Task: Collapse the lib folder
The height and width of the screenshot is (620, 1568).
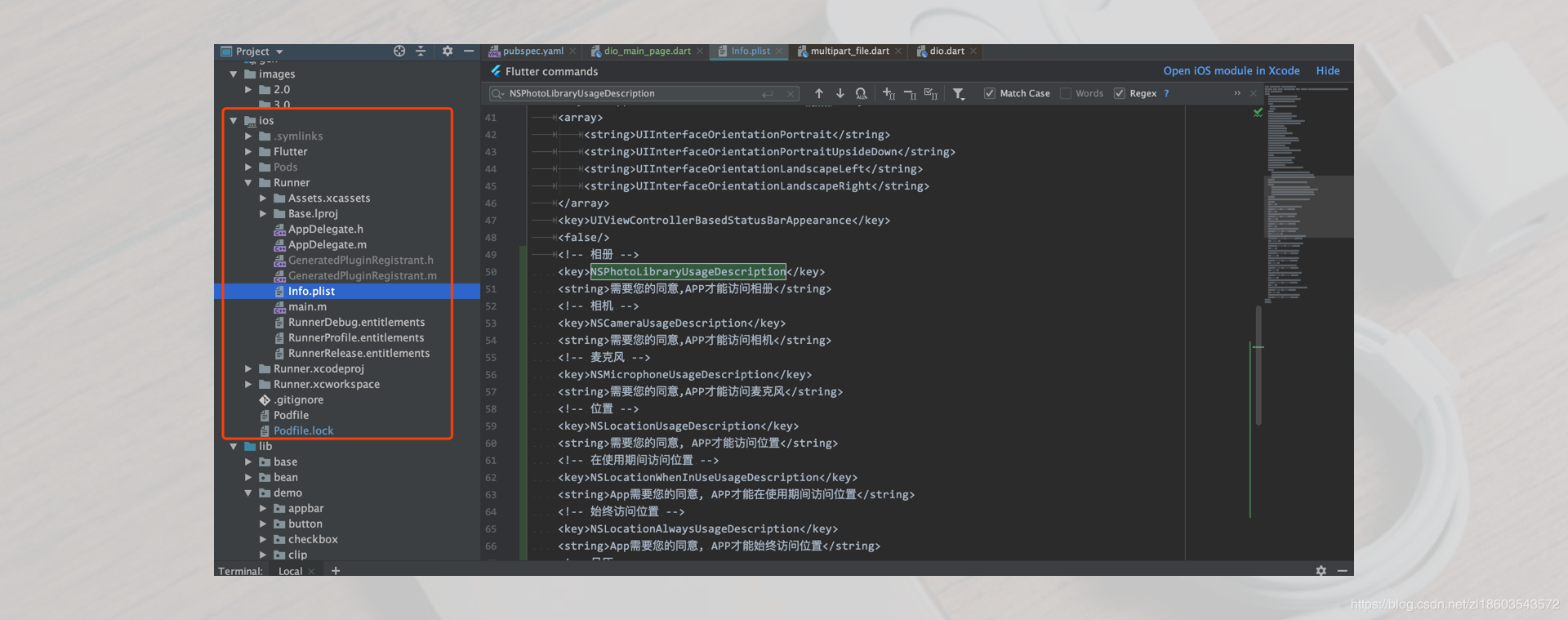Action: [234, 447]
